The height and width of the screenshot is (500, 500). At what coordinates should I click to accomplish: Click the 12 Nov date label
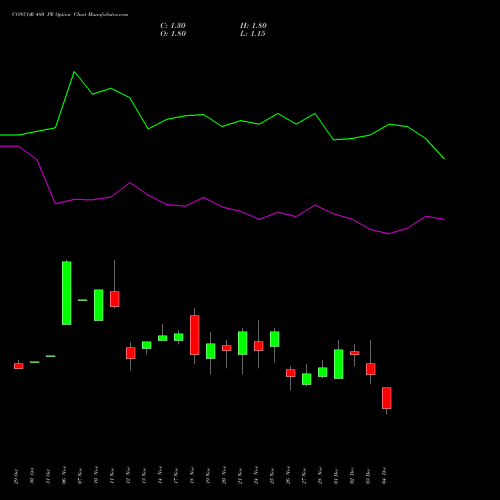(128, 475)
